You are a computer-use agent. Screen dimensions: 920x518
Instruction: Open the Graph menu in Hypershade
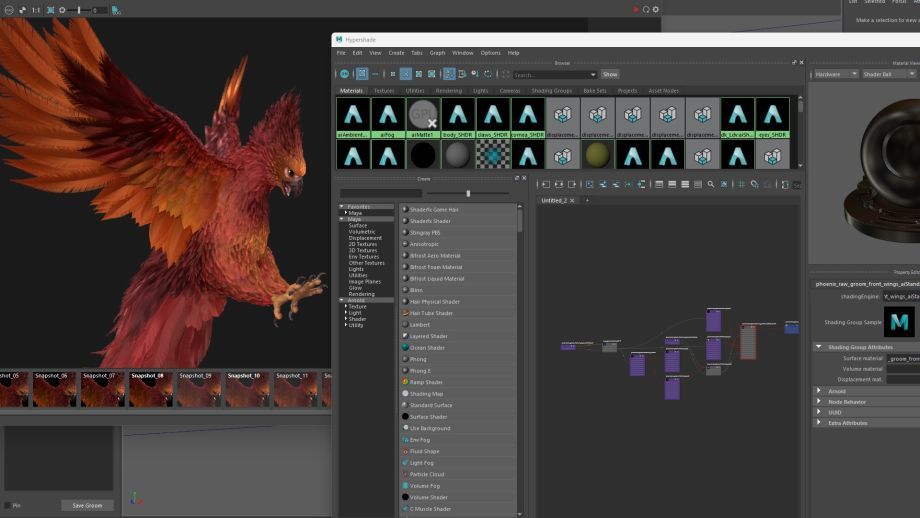[437, 53]
